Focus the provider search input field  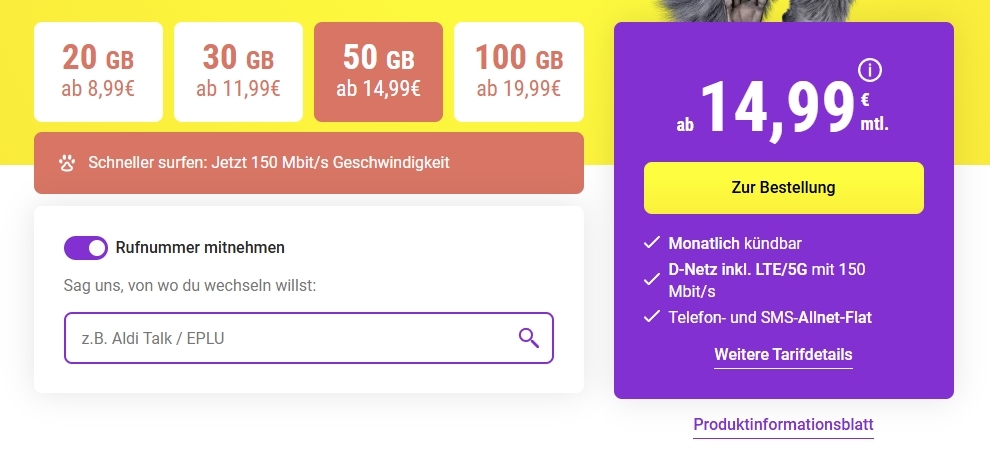[x=285, y=338]
